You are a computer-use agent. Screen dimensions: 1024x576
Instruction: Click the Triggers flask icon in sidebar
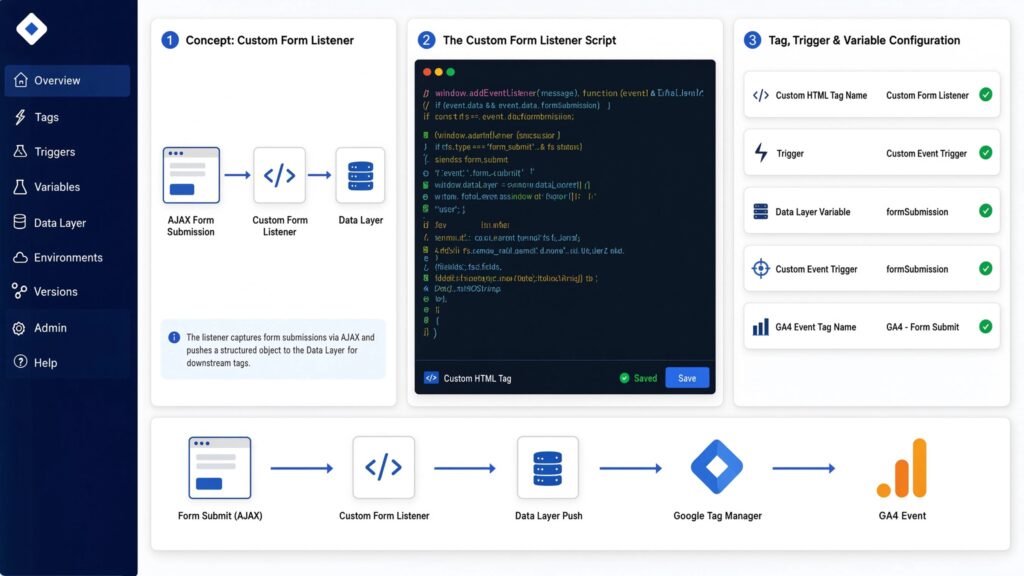pos(20,151)
